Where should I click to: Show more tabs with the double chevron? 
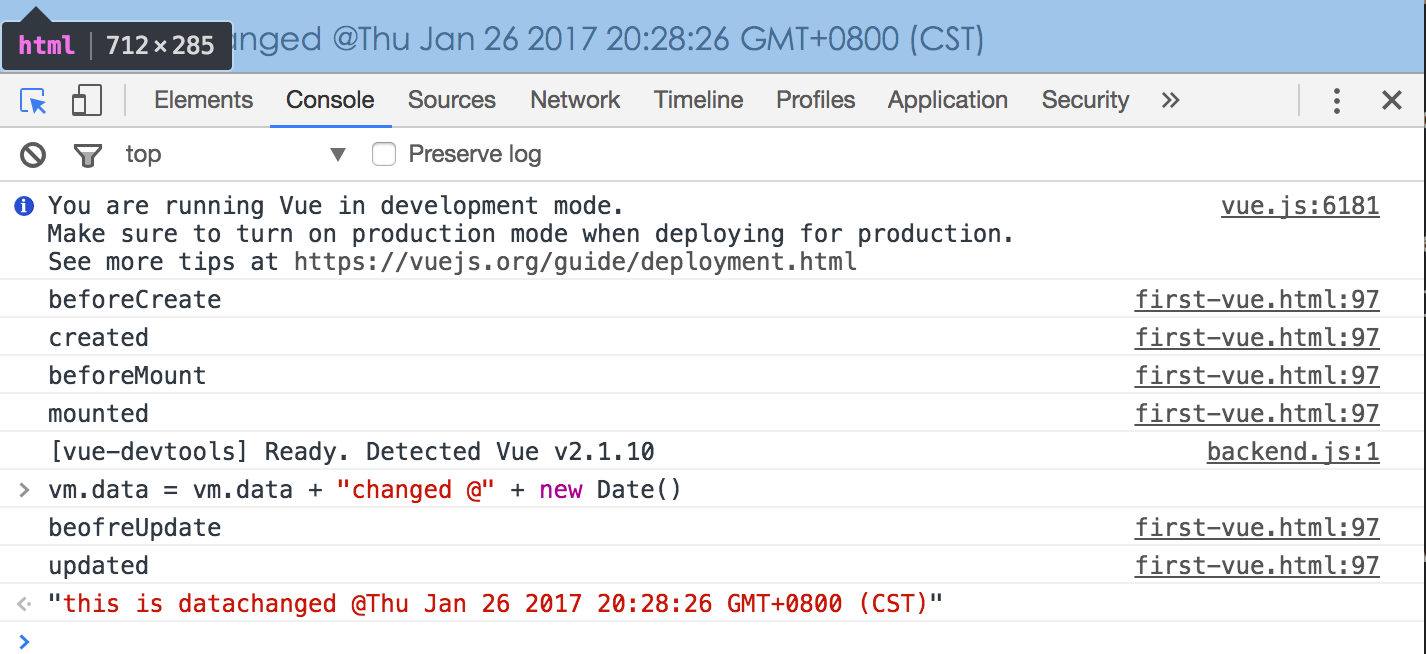point(1170,101)
